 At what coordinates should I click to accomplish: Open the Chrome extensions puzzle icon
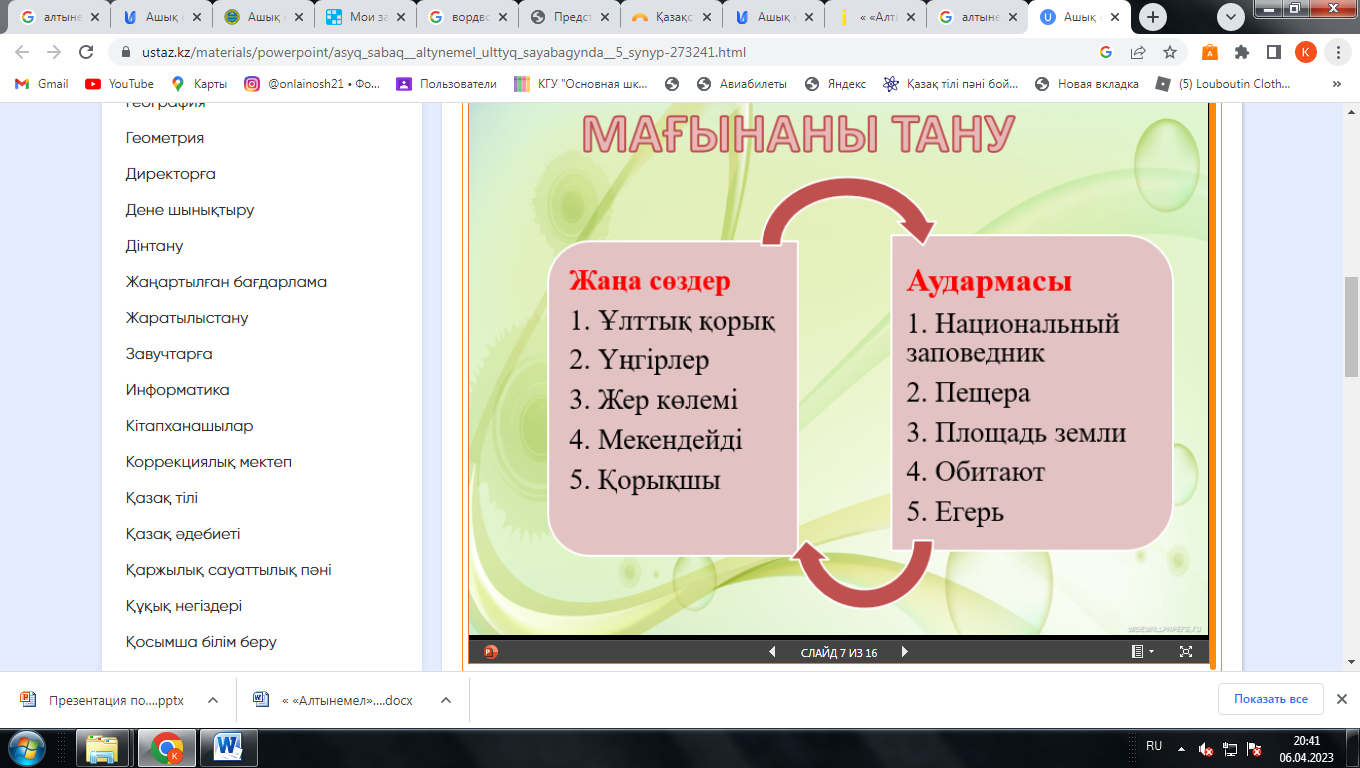coord(1242,53)
